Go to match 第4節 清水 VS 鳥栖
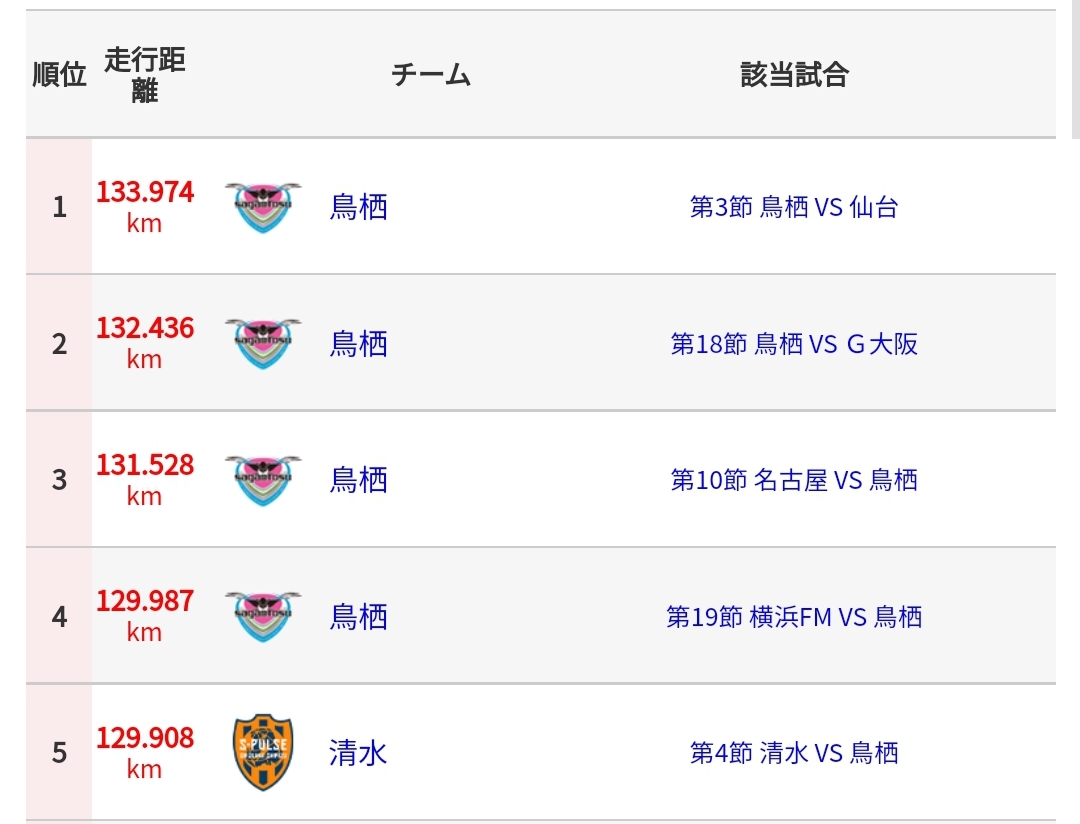The image size is (1080, 824). point(794,753)
